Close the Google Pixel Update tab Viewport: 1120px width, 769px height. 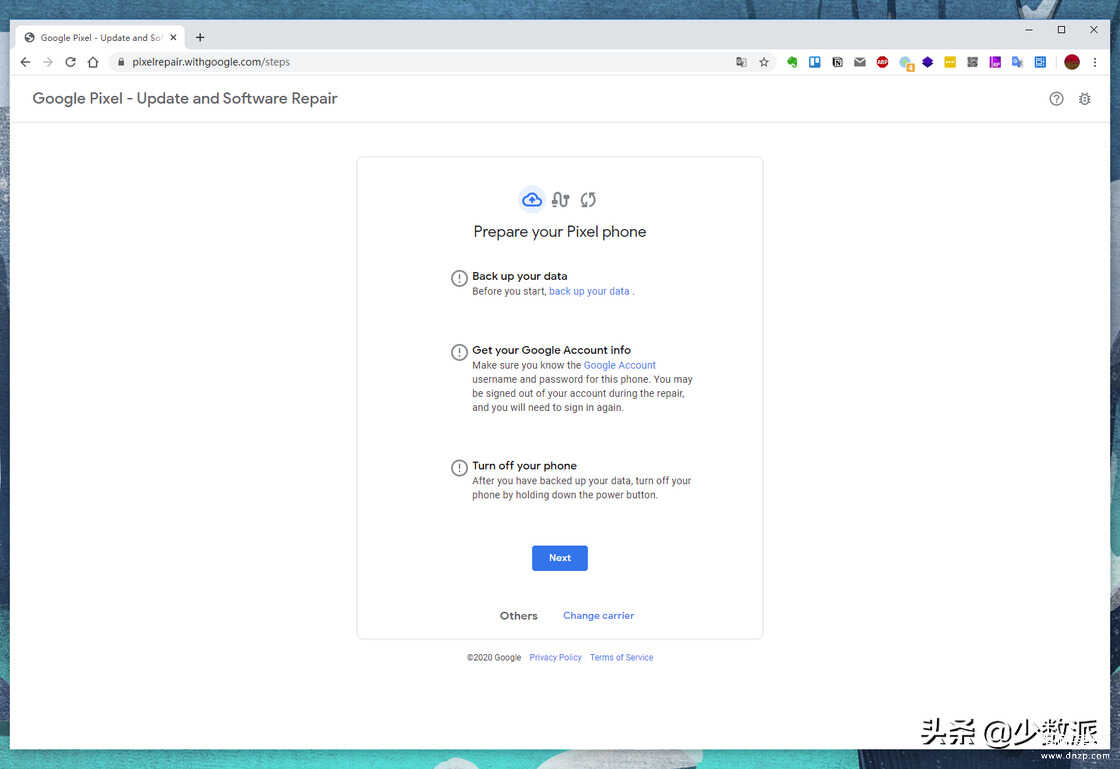click(173, 37)
